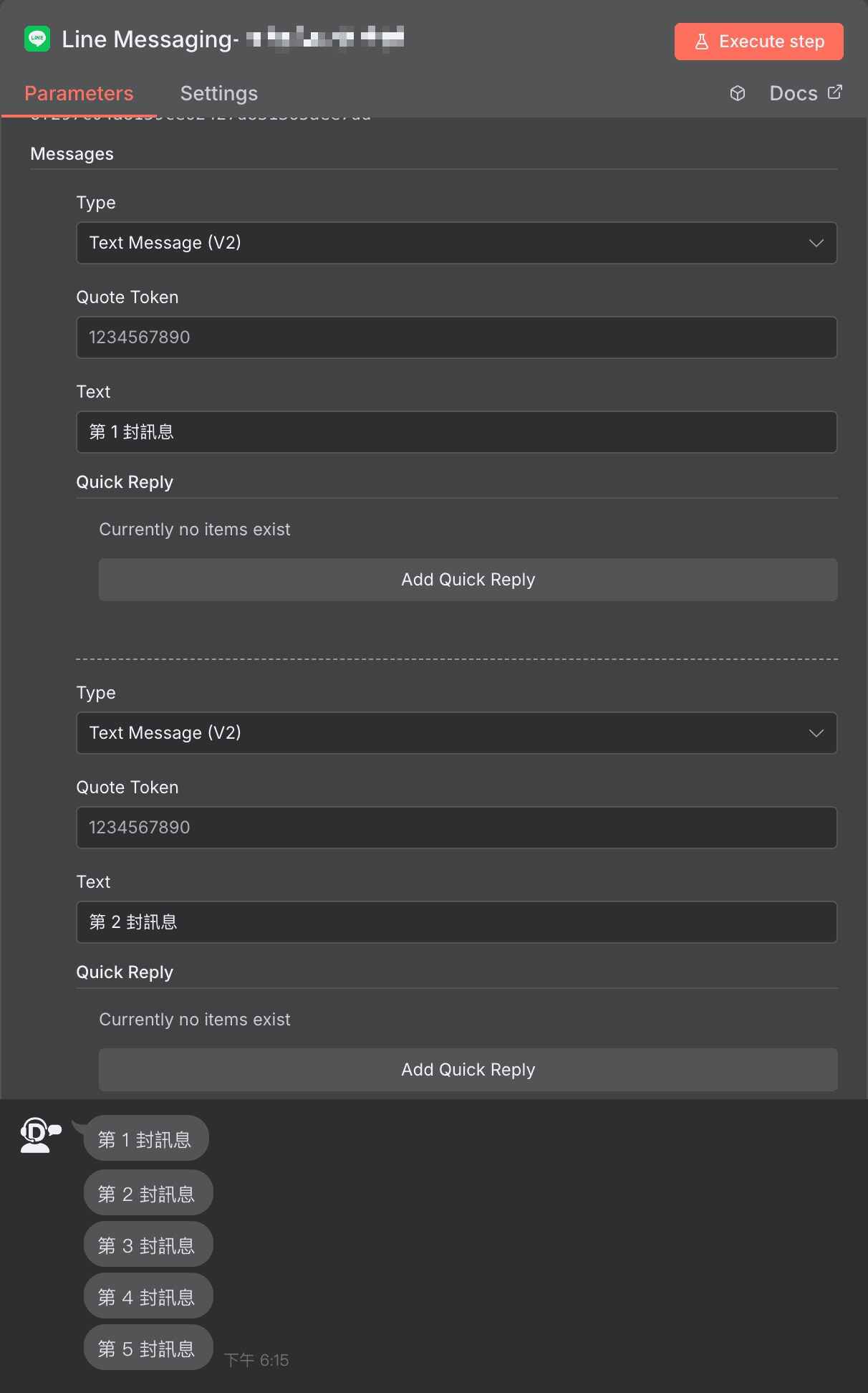The image size is (868, 1393).
Task: Open the second Type dropdown
Action: (x=456, y=733)
